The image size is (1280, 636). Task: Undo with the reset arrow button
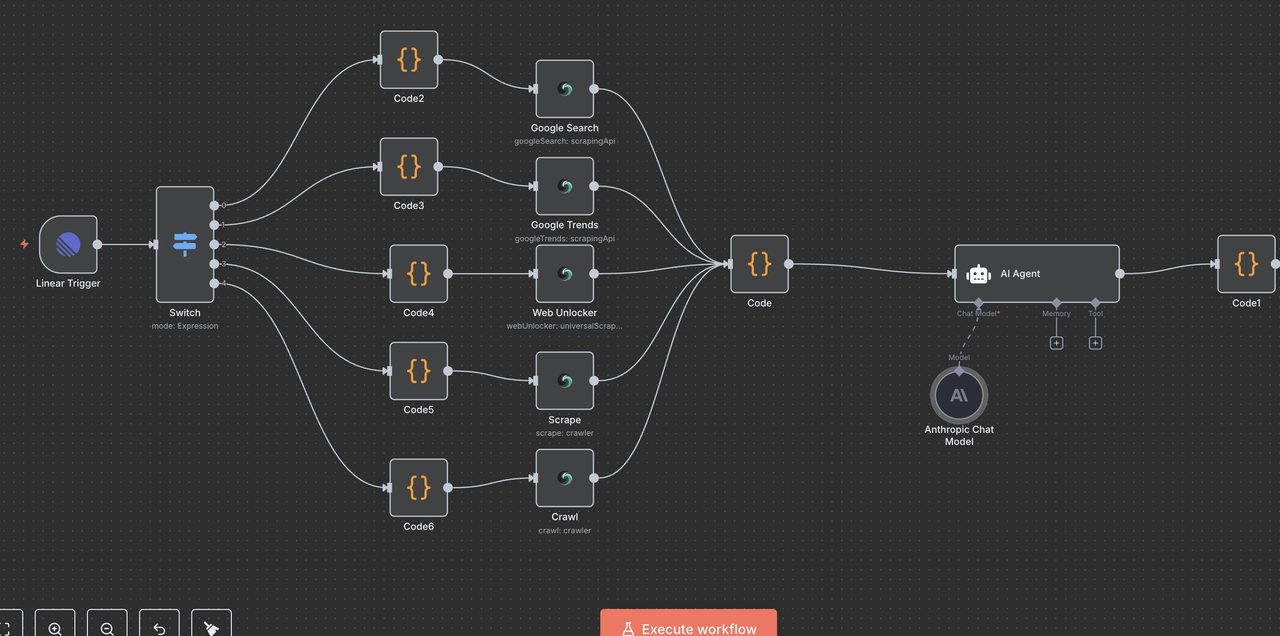159,628
